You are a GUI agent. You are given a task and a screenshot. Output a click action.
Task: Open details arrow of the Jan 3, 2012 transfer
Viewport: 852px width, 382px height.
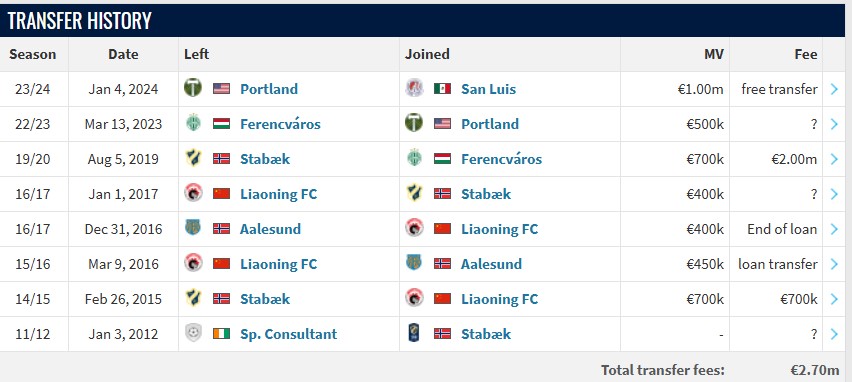[835, 334]
